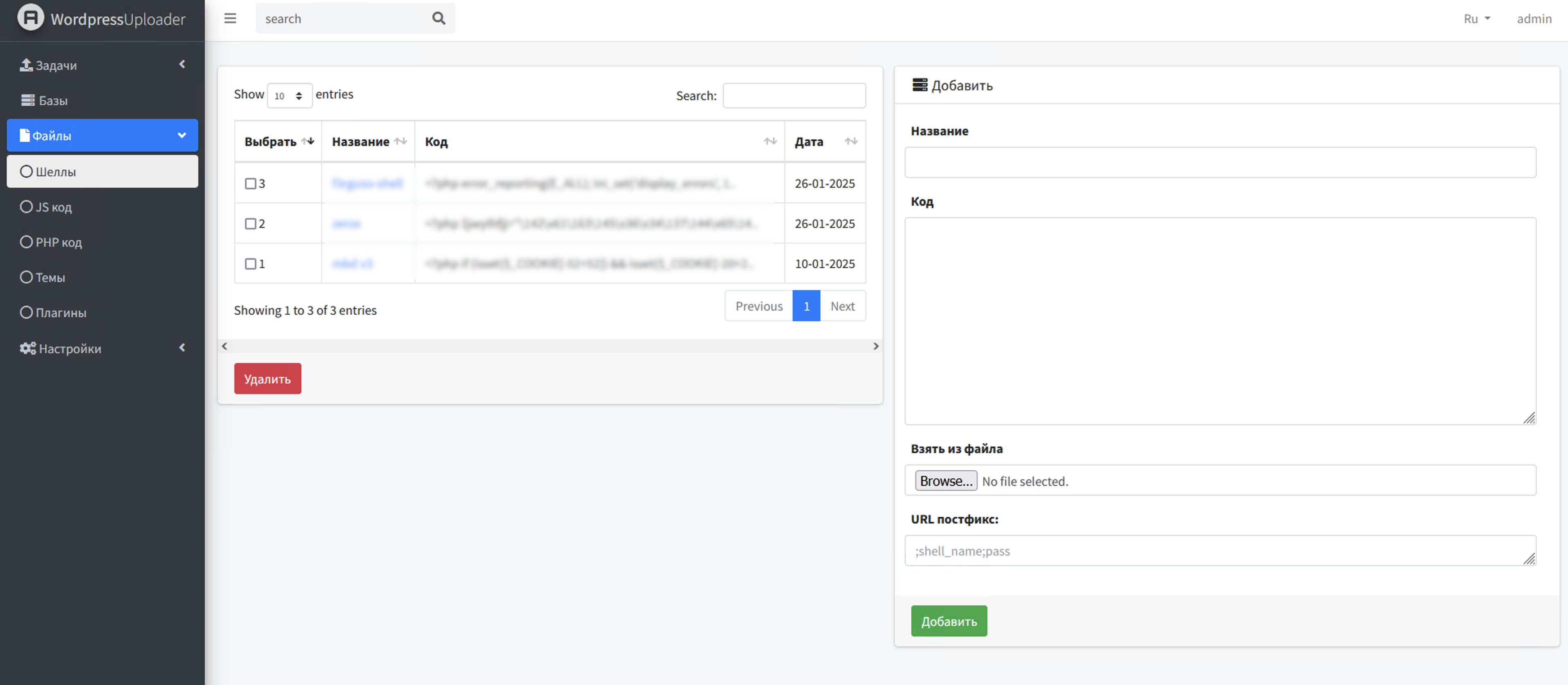
Task: Expand the Настройки menu chevron
Action: coord(182,348)
